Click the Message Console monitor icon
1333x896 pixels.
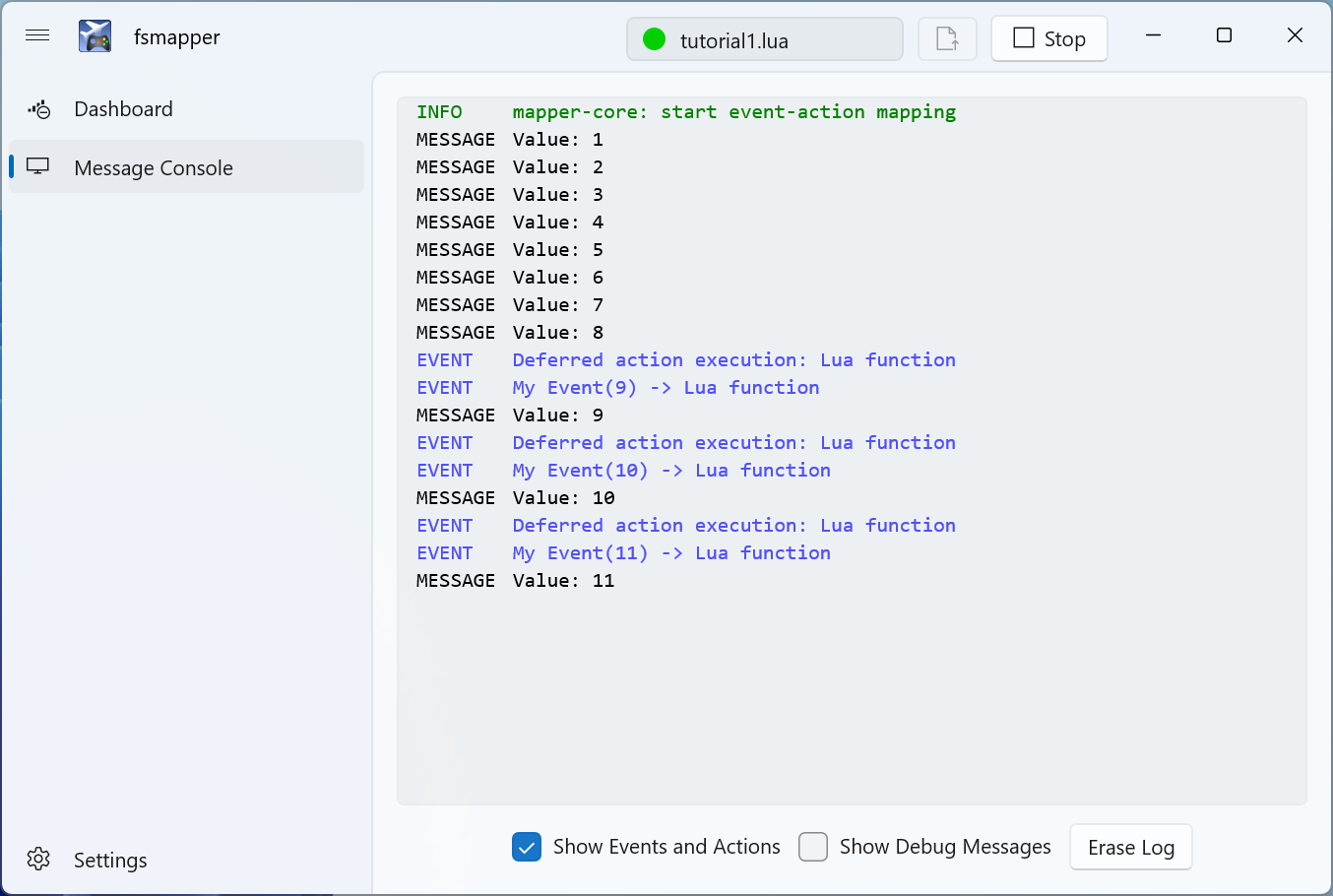38,166
